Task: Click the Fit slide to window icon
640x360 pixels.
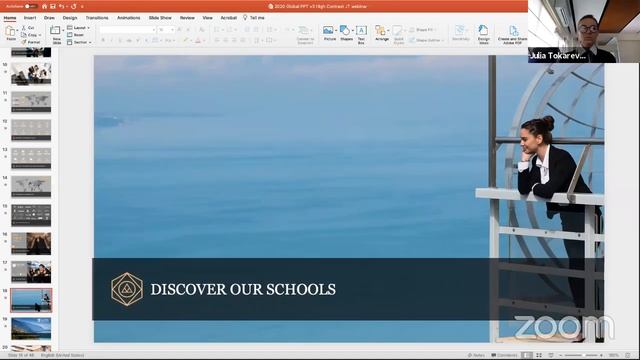Action: coord(628,356)
